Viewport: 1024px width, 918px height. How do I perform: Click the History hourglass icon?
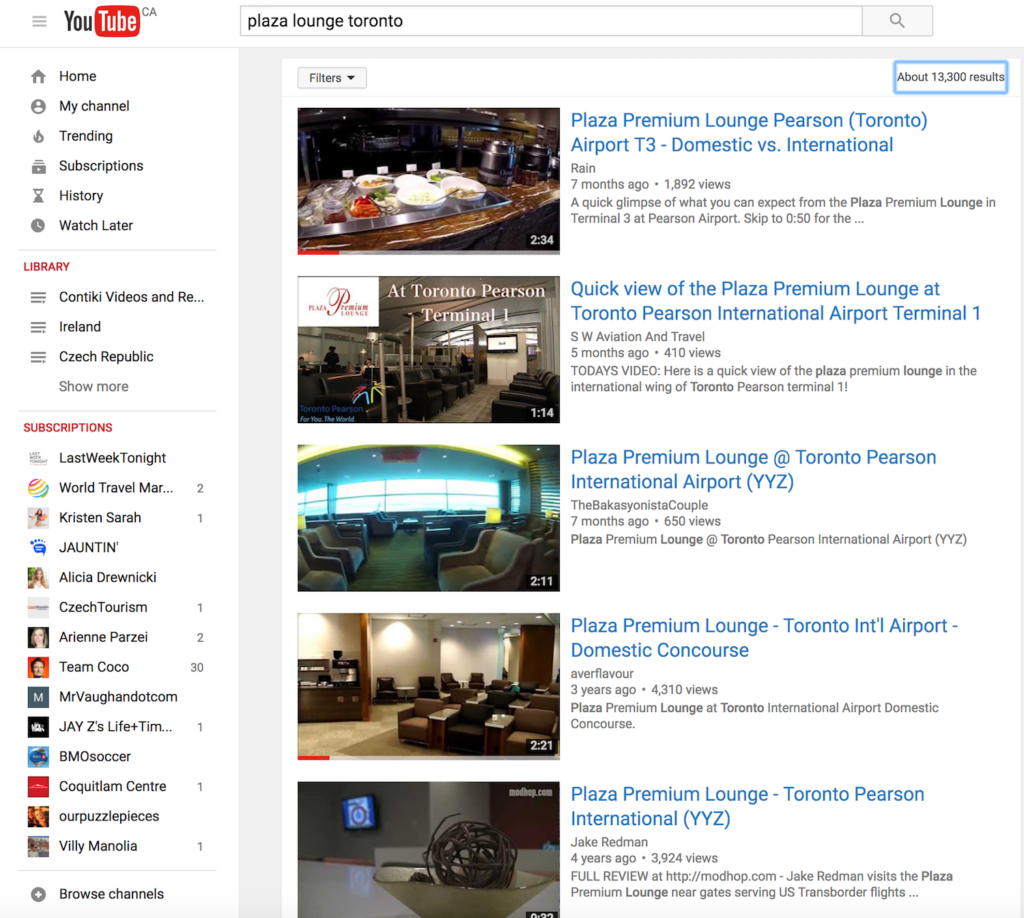point(39,196)
